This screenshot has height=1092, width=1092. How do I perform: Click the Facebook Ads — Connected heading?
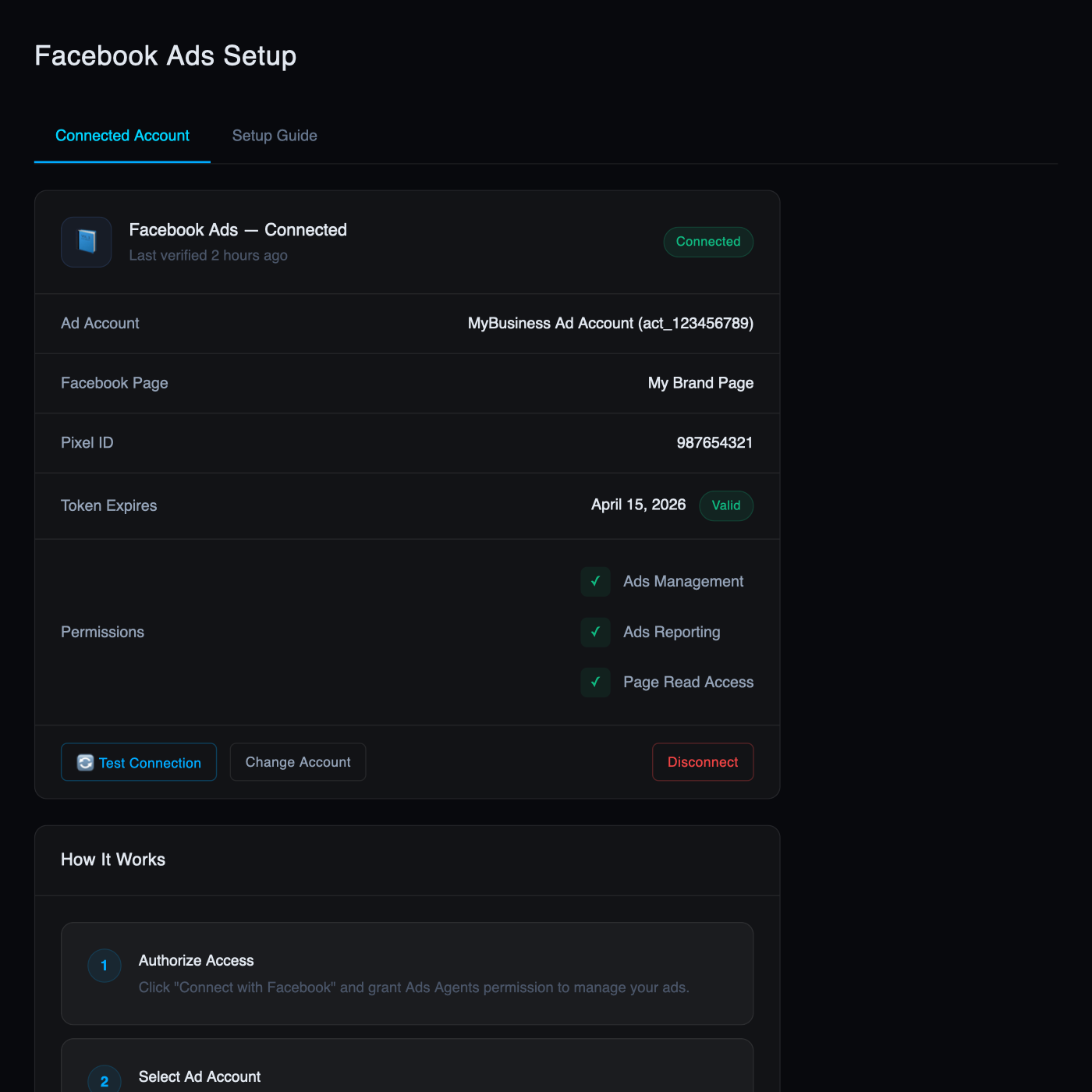tap(238, 230)
